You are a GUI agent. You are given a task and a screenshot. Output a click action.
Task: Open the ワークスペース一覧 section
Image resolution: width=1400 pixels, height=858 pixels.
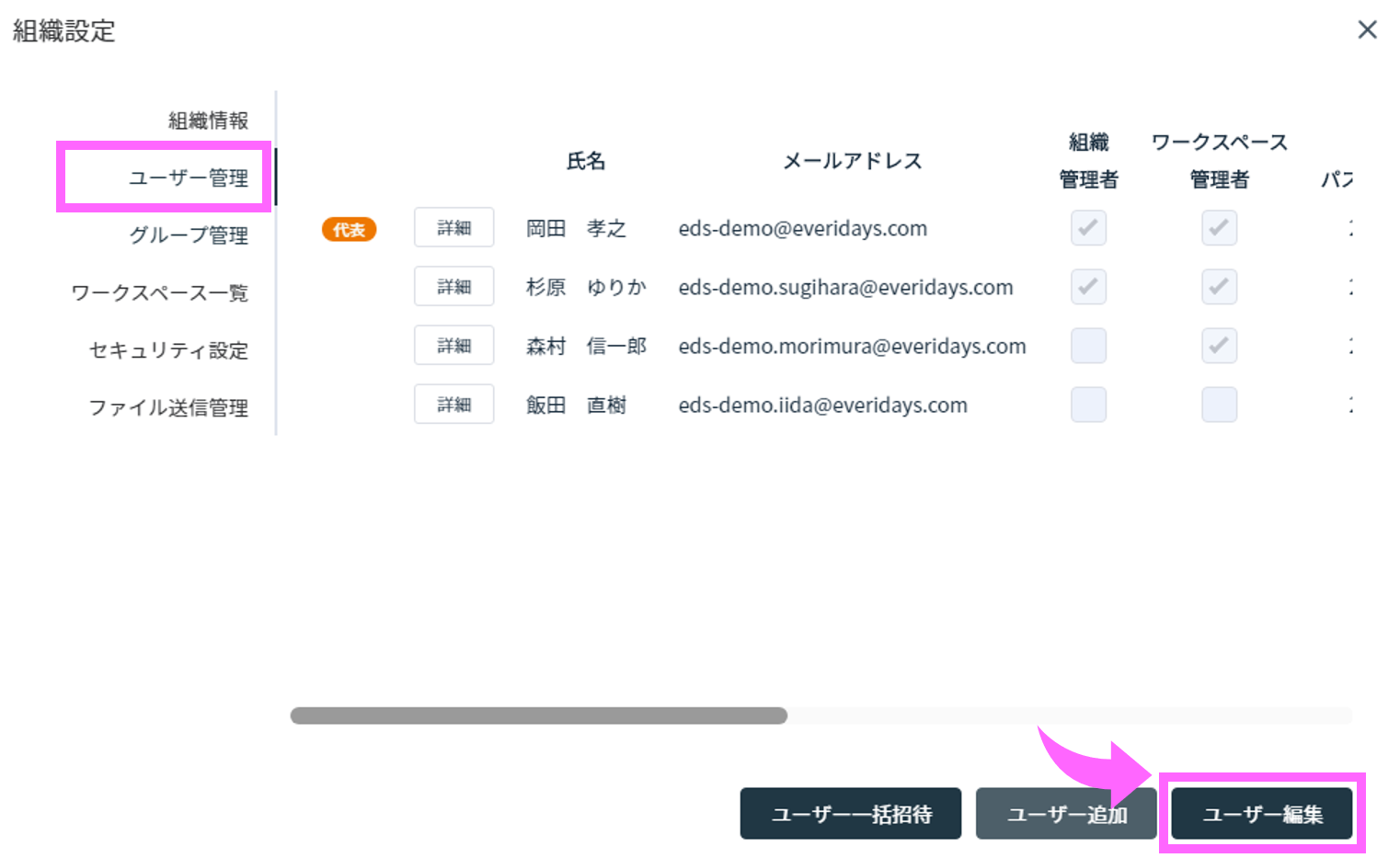pyautogui.click(x=158, y=292)
